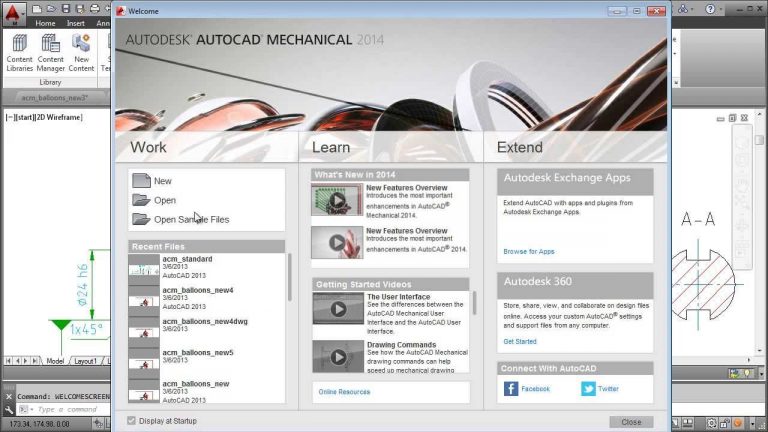Toggle the Display at Startup checkbox
The image size is (768, 432).
(131, 420)
